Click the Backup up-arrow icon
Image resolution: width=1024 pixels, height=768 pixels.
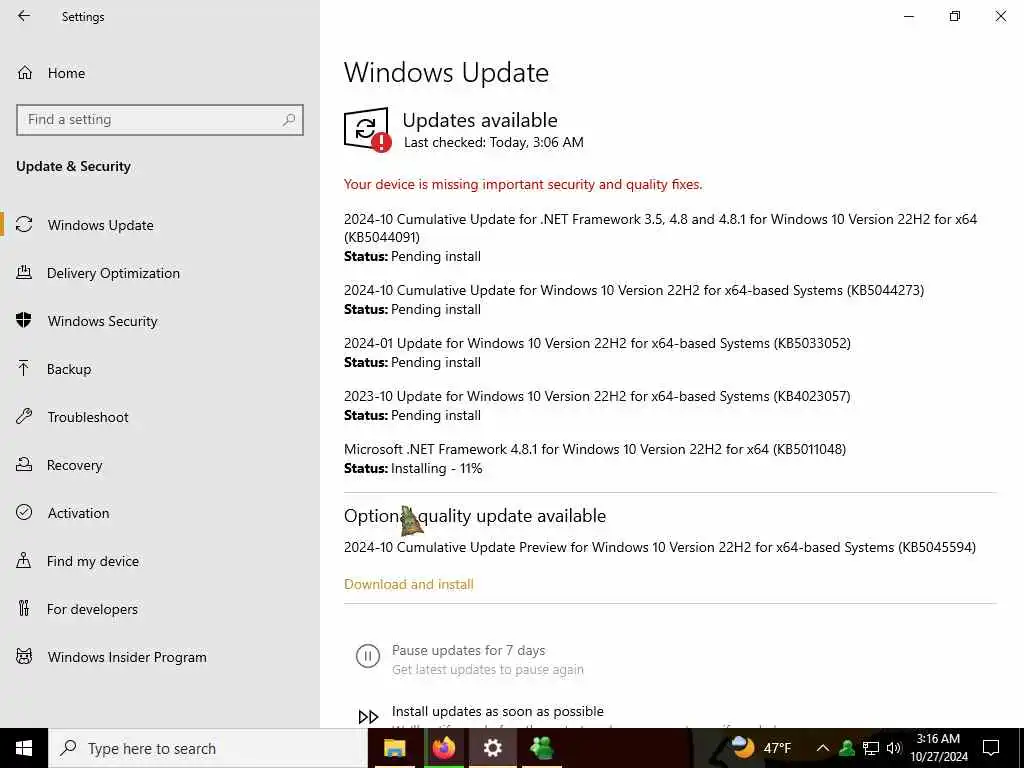(x=24, y=368)
